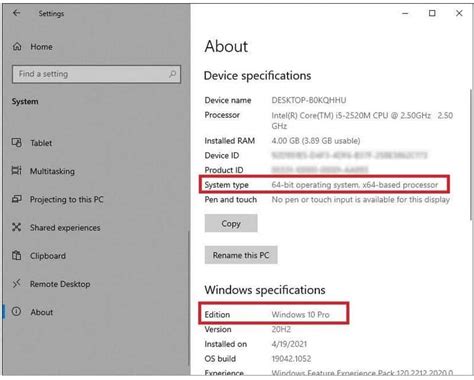Click the magnifier icon in search box
Image resolution: width=474 pixels, height=380 pixels.
tap(172, 74)
